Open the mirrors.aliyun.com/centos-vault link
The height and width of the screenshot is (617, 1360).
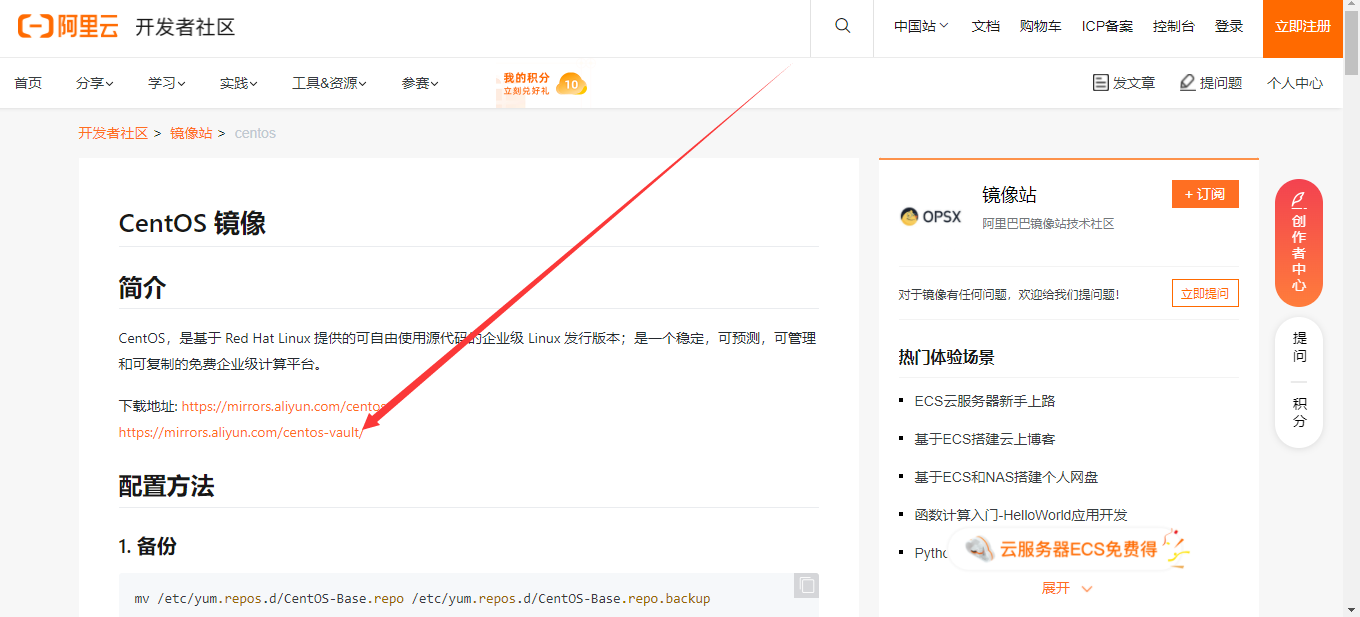coord(241,432)
